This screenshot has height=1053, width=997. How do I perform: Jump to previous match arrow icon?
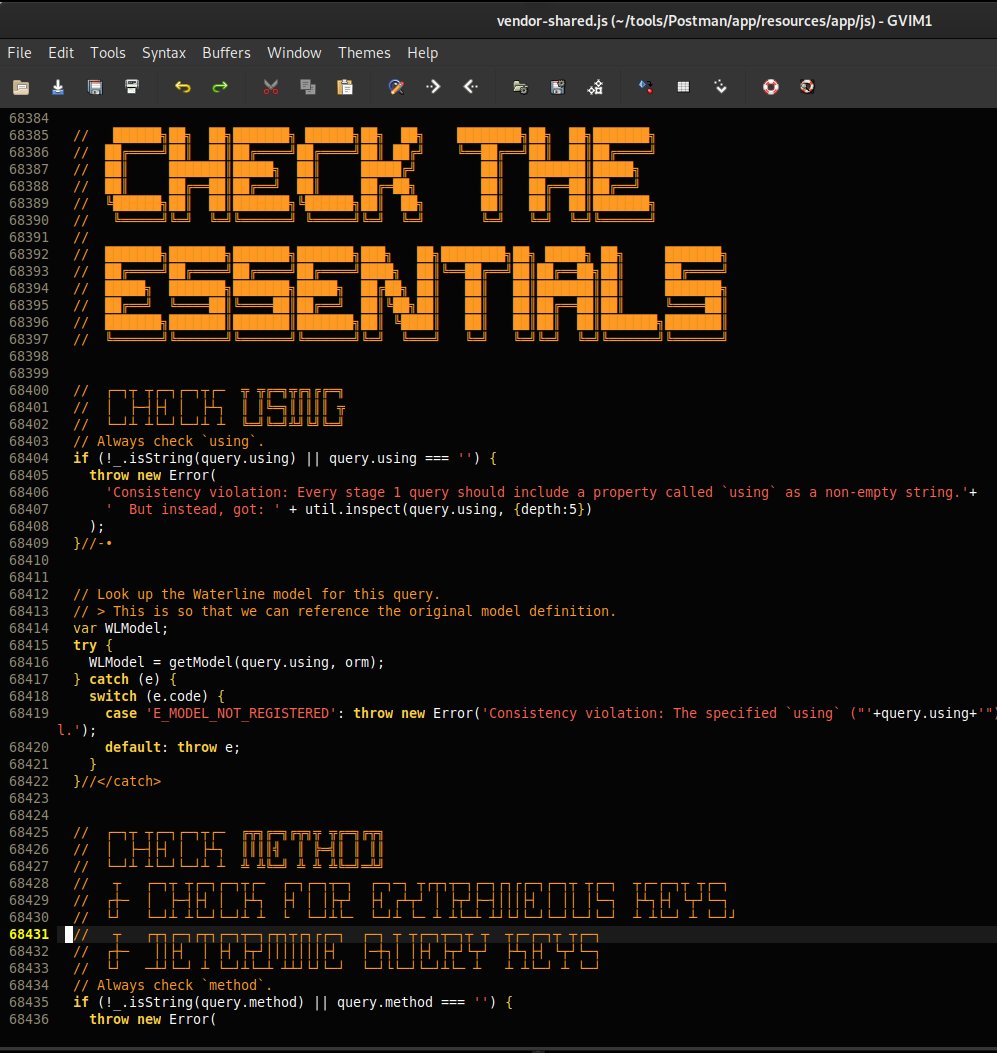tap(471, 87)
